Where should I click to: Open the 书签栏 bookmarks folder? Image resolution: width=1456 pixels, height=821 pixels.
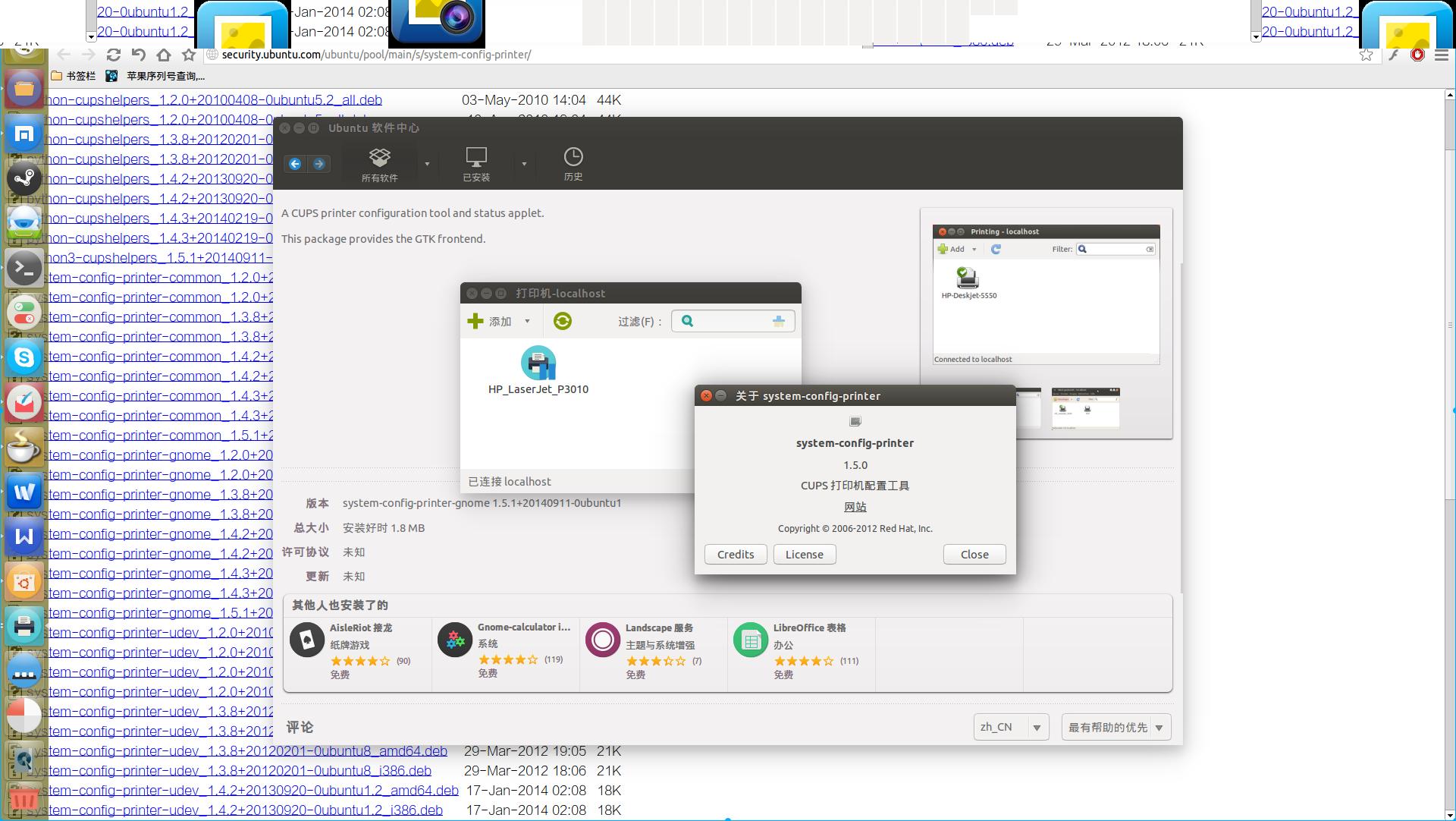click(74, 76)
